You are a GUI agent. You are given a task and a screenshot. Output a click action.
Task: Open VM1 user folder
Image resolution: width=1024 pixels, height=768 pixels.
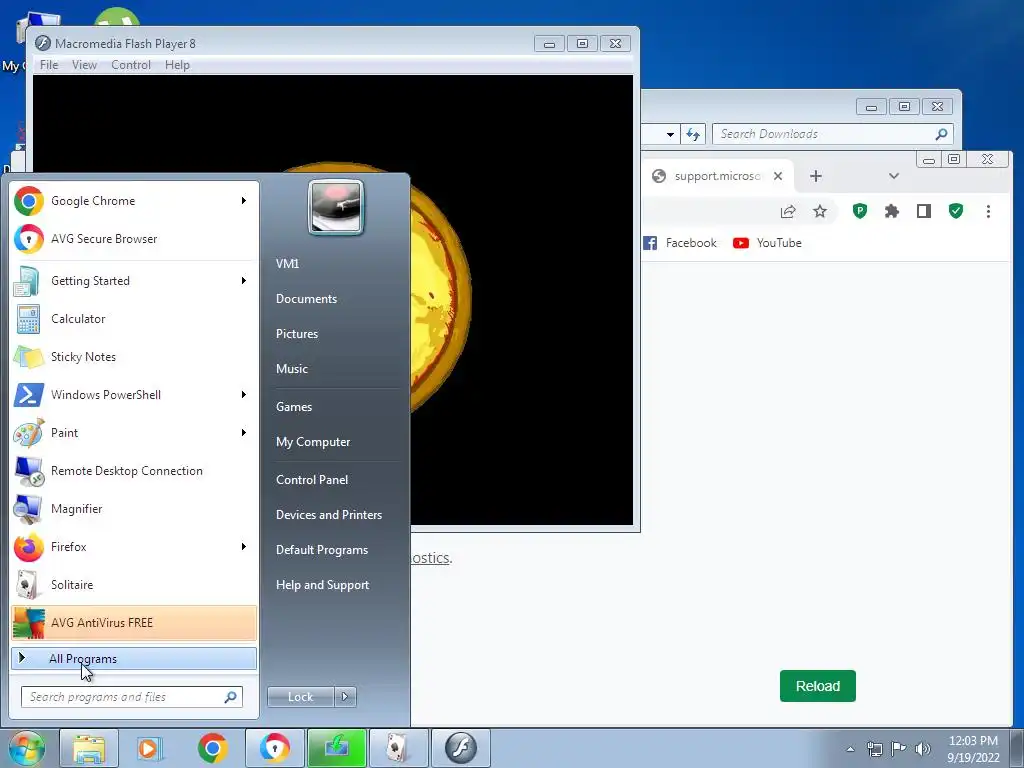tap(287, 264)
